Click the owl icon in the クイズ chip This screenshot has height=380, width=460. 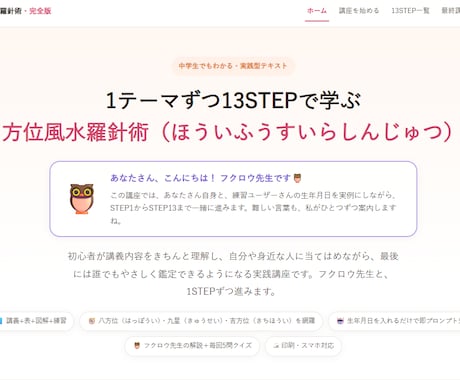coord(137,346)
